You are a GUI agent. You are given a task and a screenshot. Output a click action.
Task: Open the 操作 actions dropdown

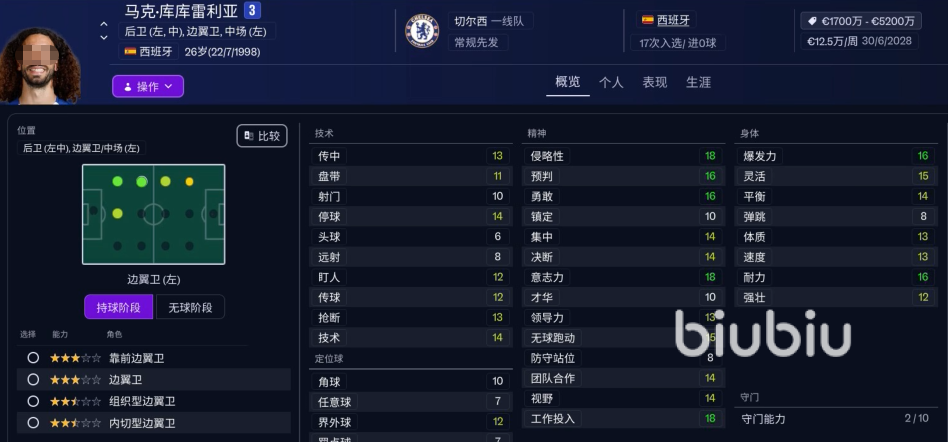pyautogui.click(x=148, y=87)
